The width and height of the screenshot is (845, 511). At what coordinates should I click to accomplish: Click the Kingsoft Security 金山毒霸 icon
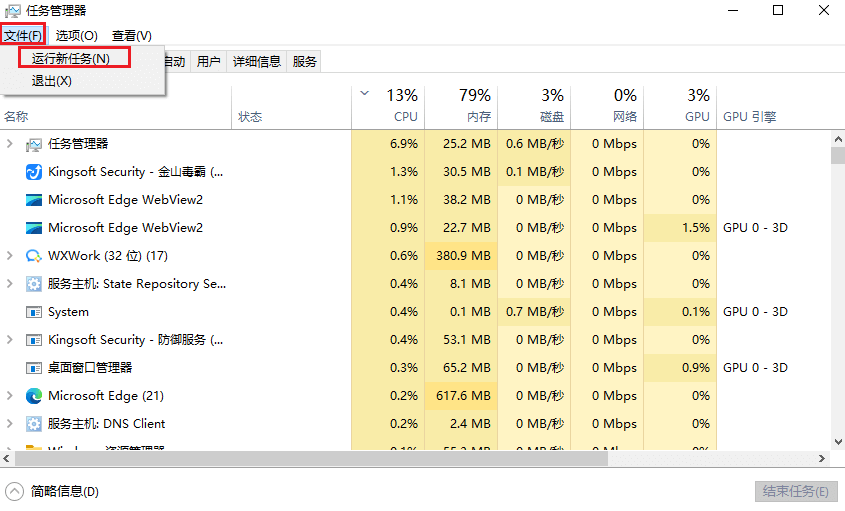[x=33, y=172]
